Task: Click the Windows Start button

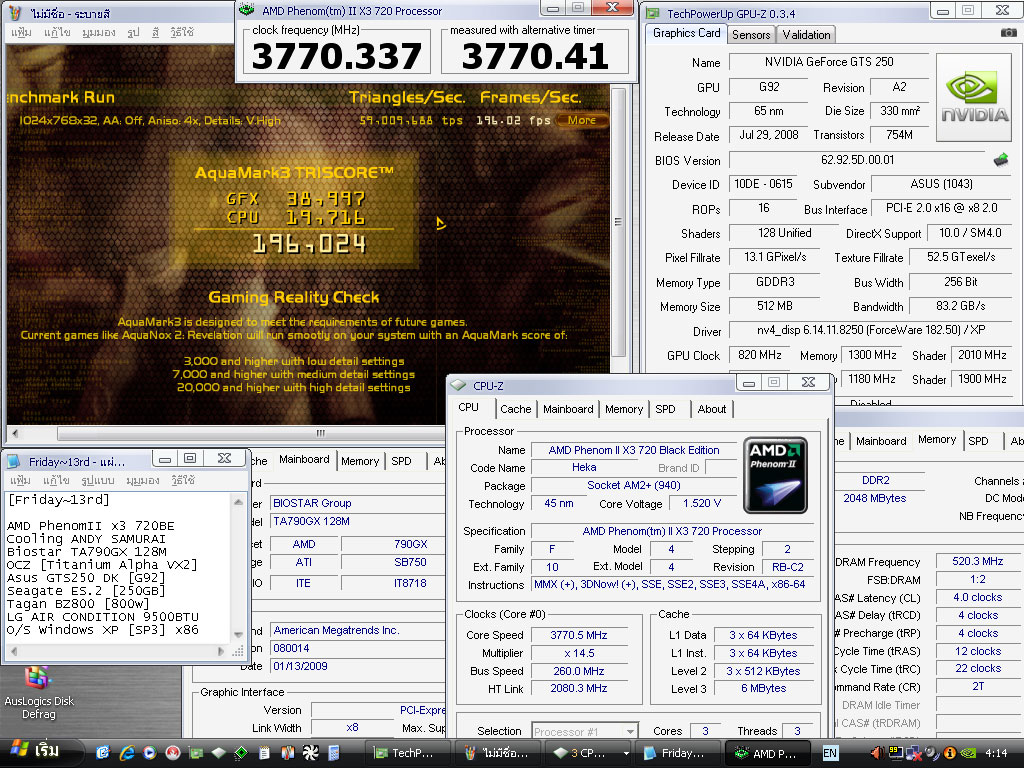Action: pyautogui.click(x=39, y=752)
